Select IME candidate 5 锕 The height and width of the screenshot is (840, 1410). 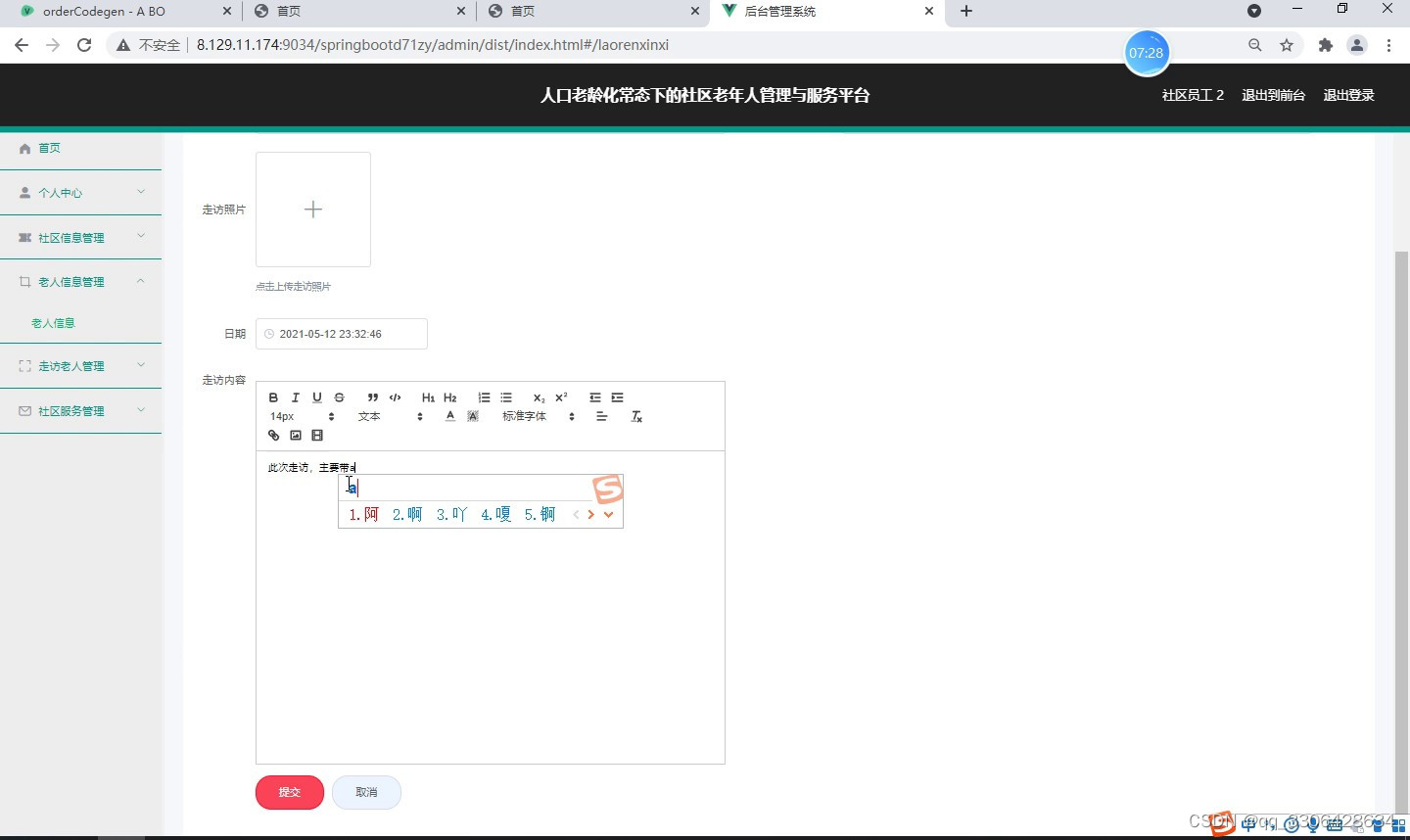pyautogui.click(x=540, y=514)
